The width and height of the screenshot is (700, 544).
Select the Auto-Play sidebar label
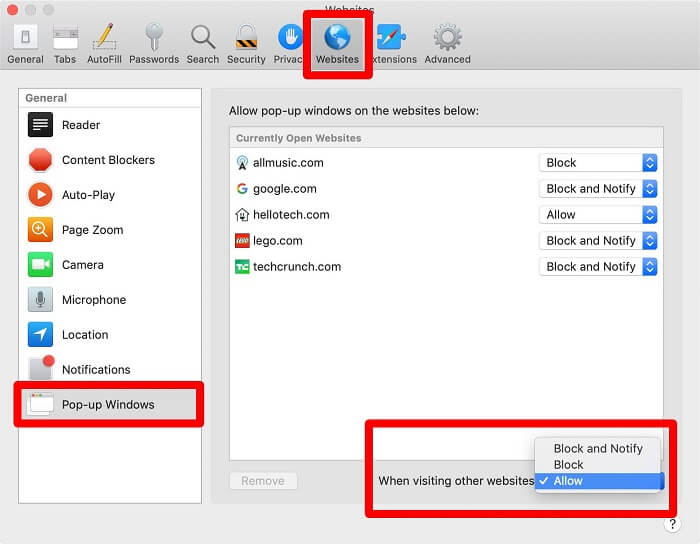click(88, 195)
